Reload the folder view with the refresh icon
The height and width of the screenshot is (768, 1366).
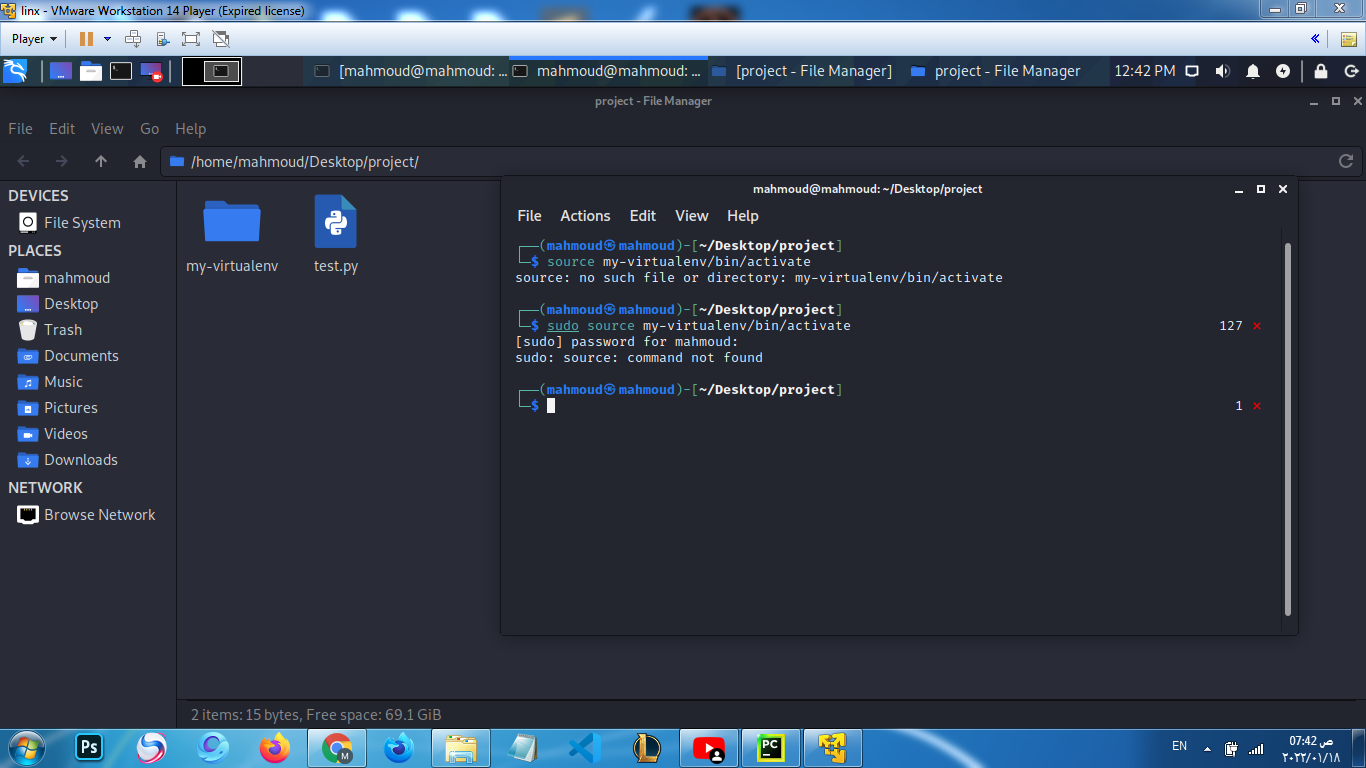[x=1348, y=160]
